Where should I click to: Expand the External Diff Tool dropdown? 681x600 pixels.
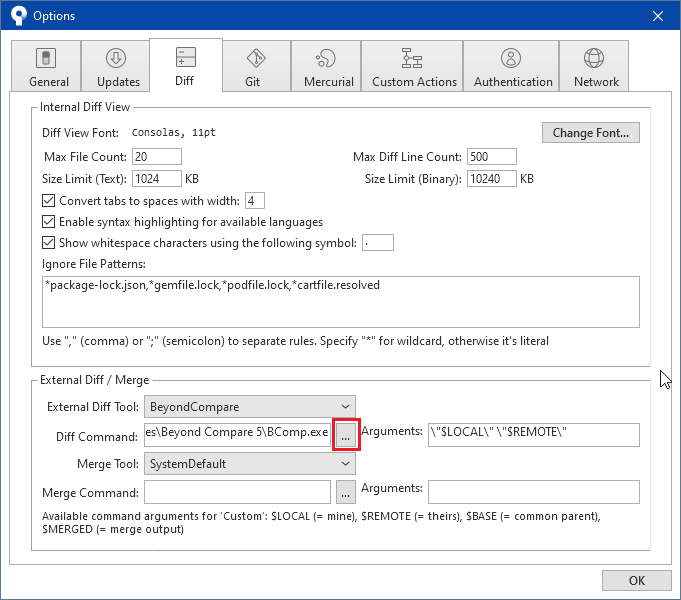pos(250,407)
